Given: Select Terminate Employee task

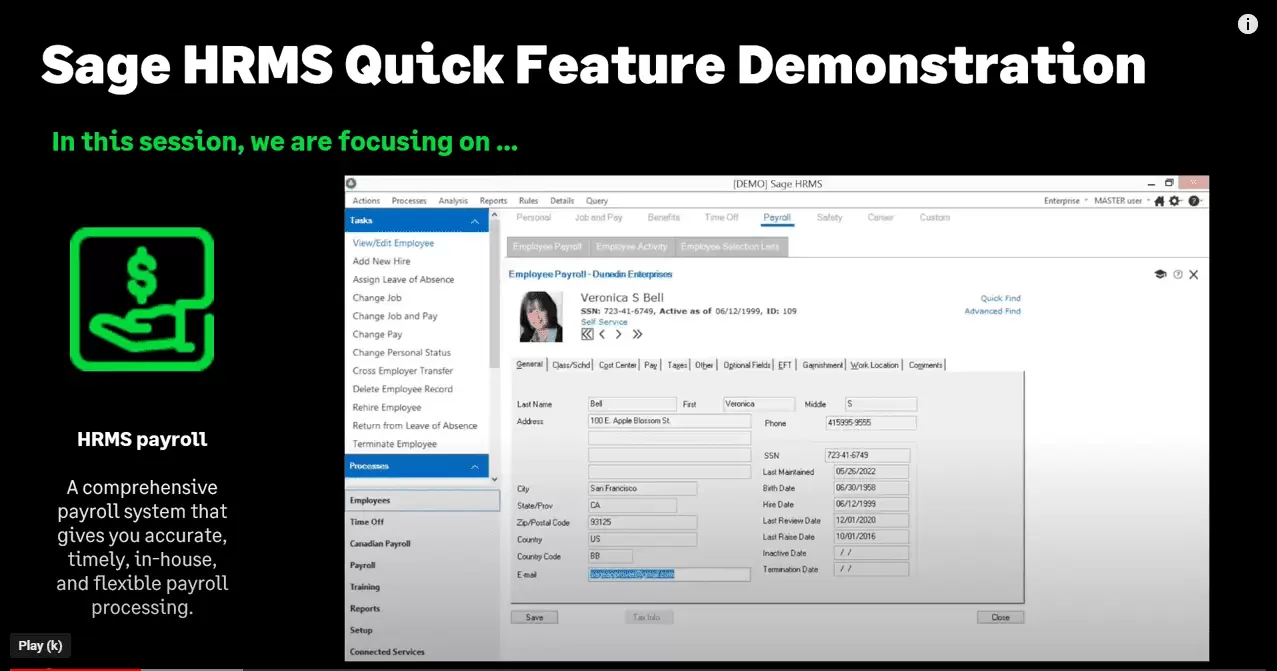Looking at the screenshot, I should pos(394,444).
